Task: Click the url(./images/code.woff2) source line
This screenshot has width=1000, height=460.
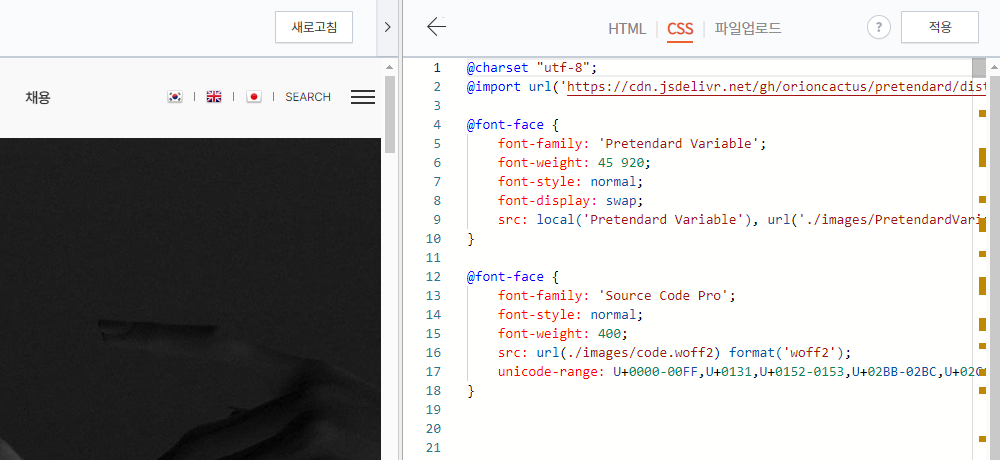Action: click(675, 353)
